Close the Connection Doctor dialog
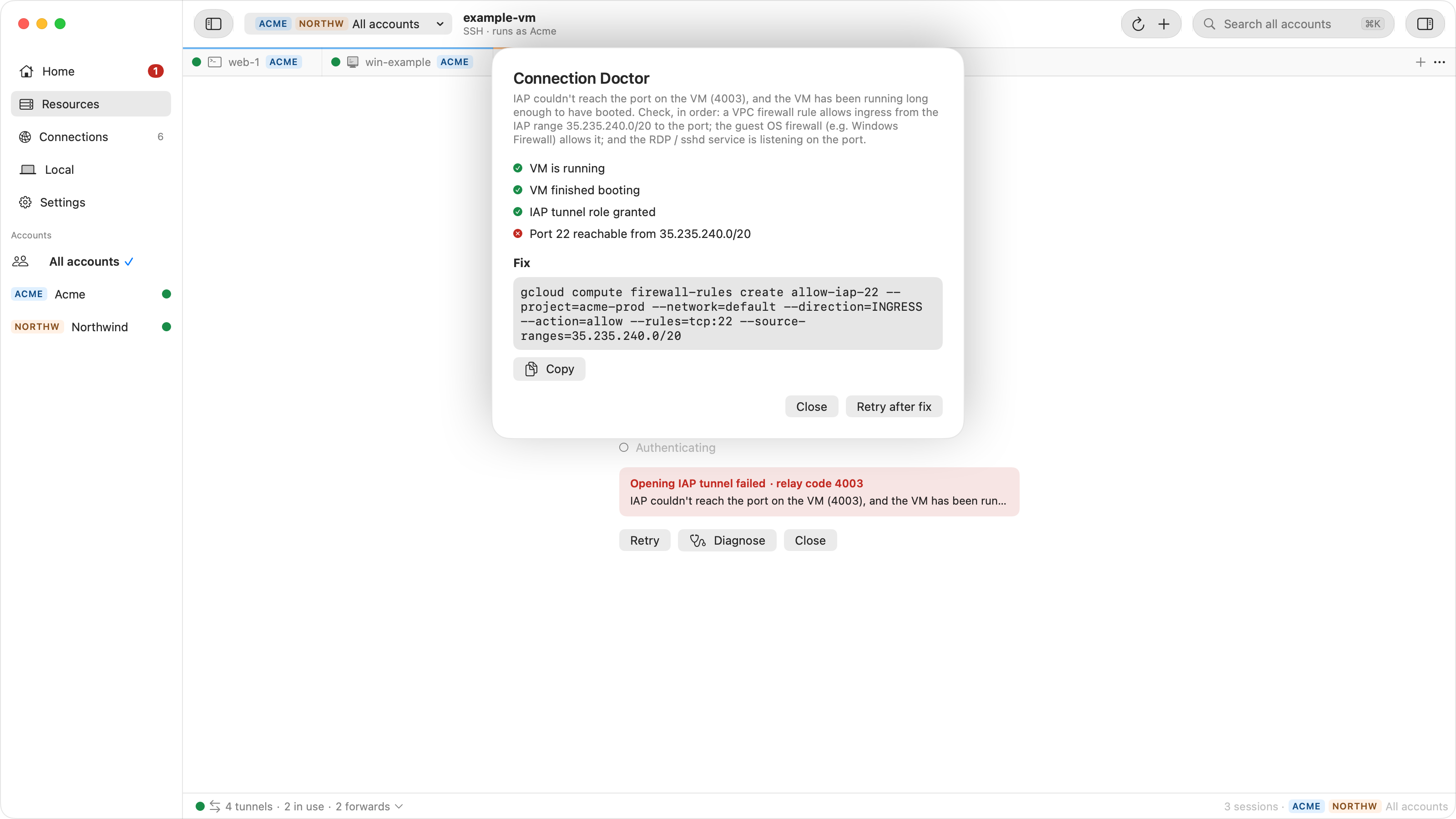1456x819 pixels. (x=812, y=406)
